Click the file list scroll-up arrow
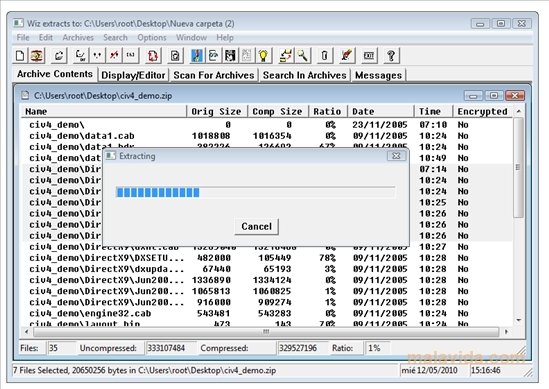Viewport: 549px width, 389px height. (x=519, y=111)
